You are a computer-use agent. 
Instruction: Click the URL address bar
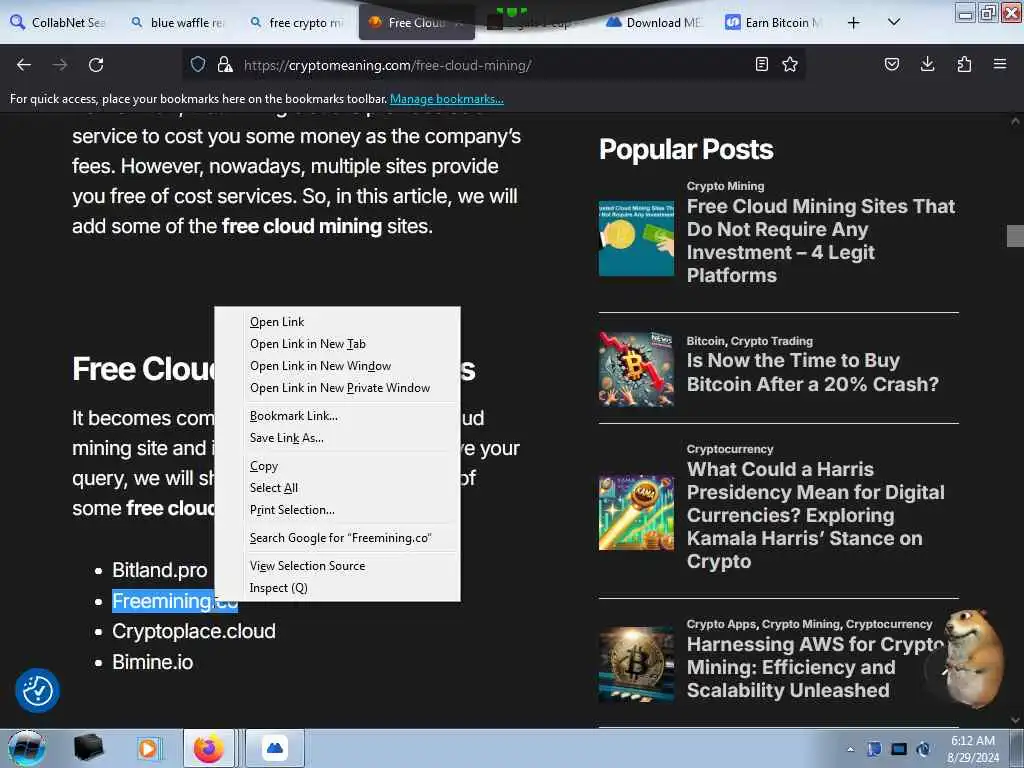coord(493,65)
